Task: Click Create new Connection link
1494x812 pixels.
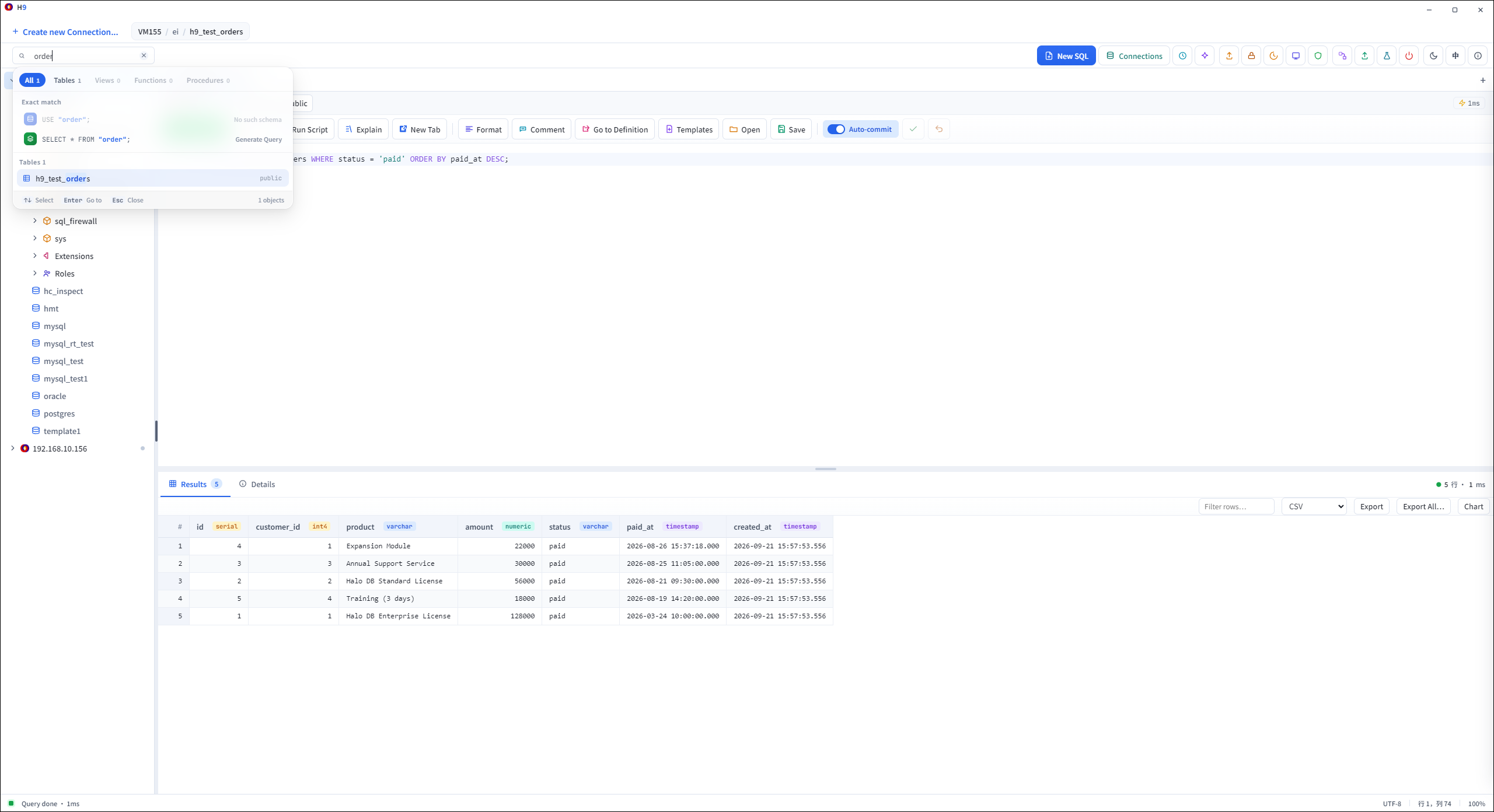Action: [x=65, y=32]
